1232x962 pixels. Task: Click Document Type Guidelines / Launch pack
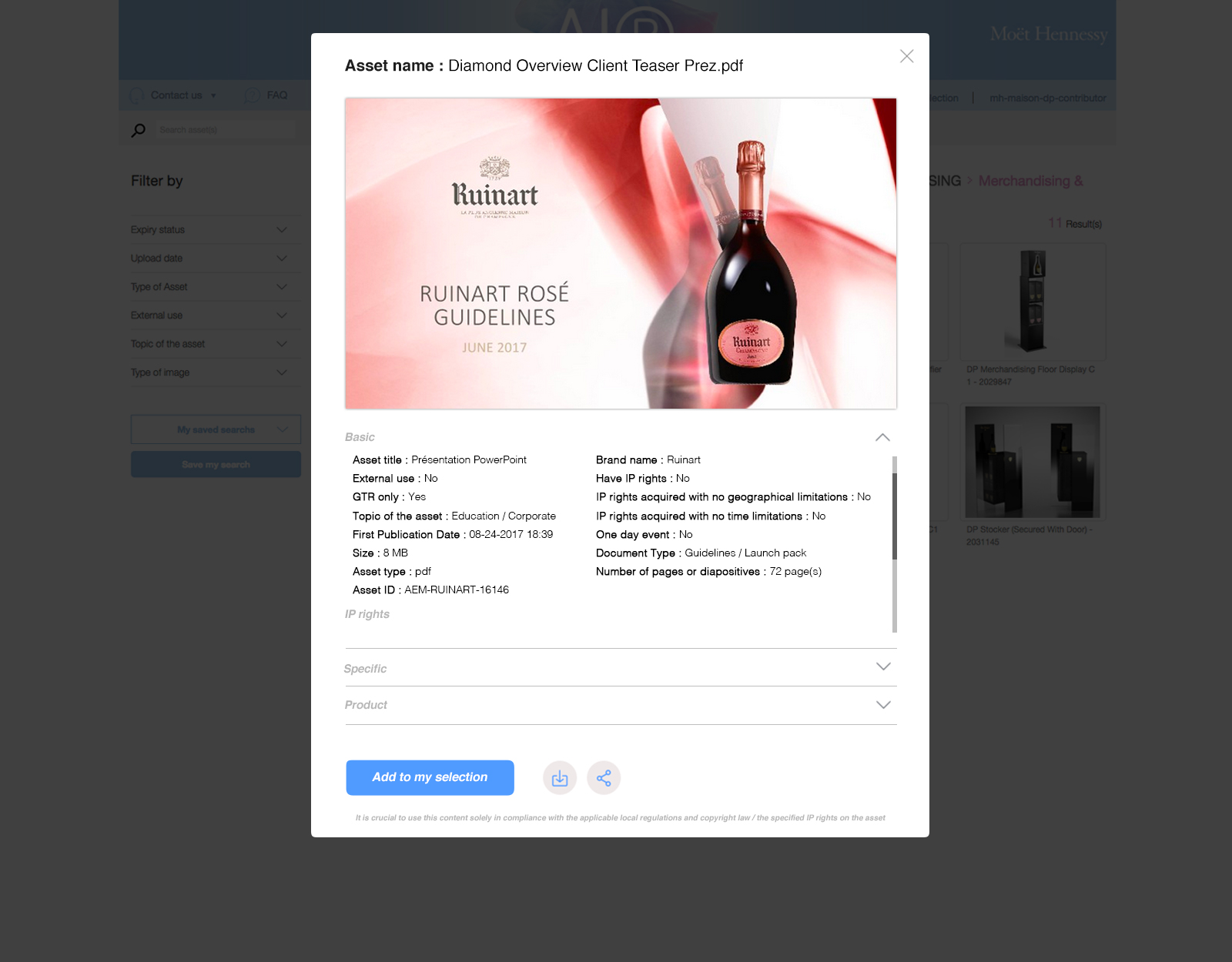(701, 553)
